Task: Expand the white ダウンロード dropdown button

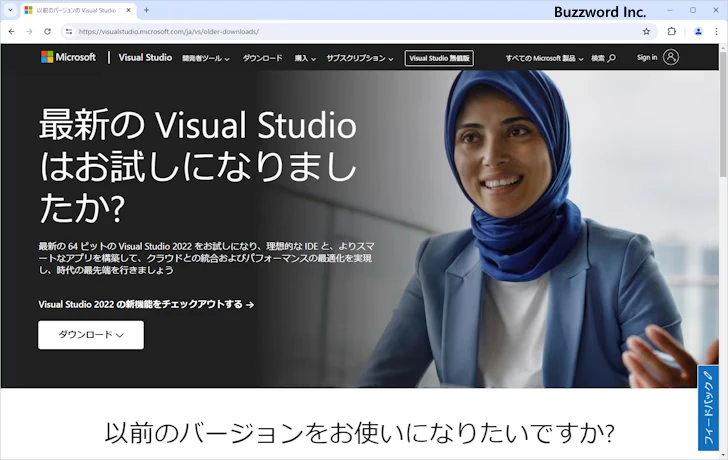Action: click(91, 335)
